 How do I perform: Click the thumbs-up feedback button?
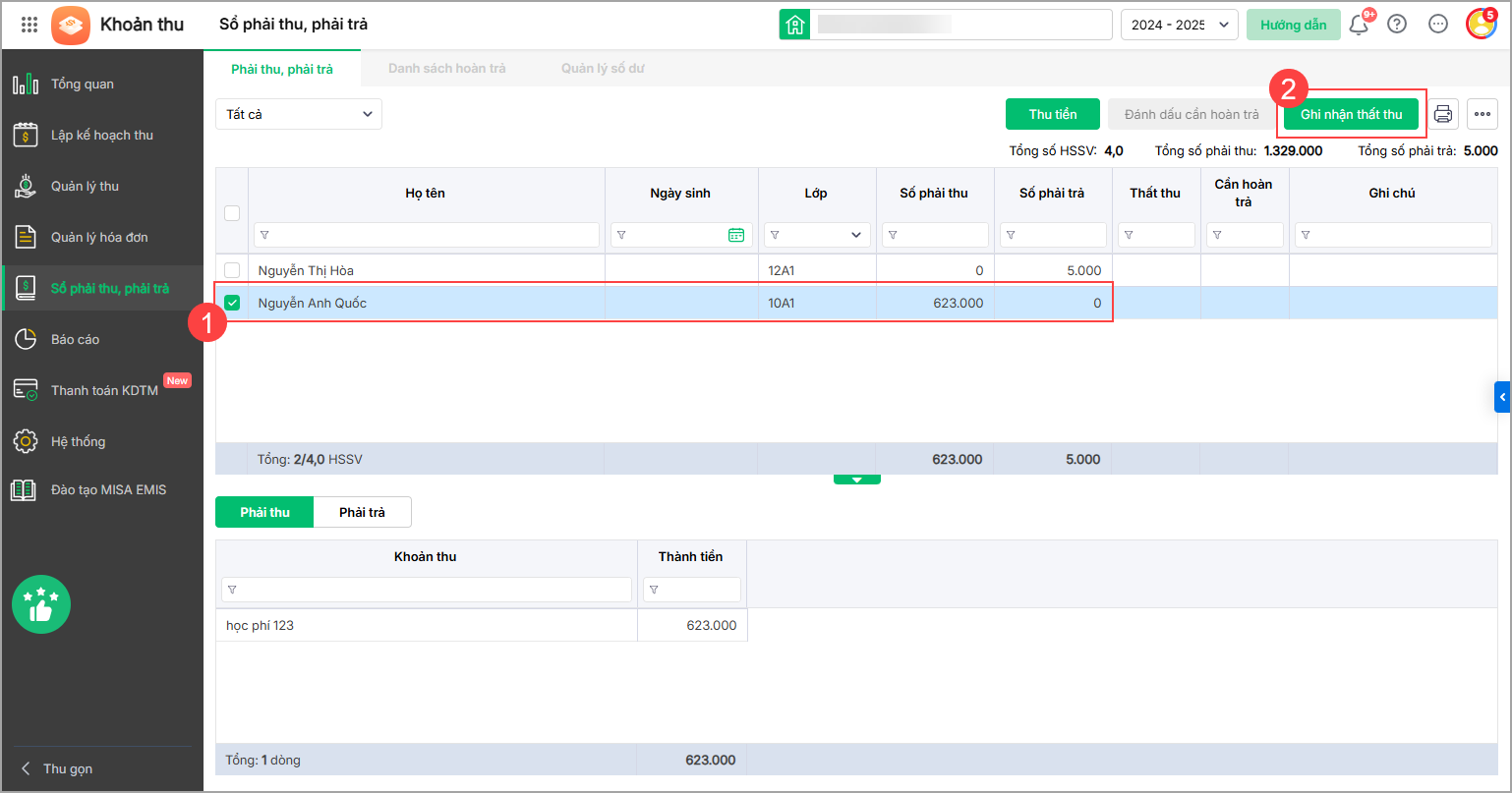pyautogui.click(x=41, y=604)
